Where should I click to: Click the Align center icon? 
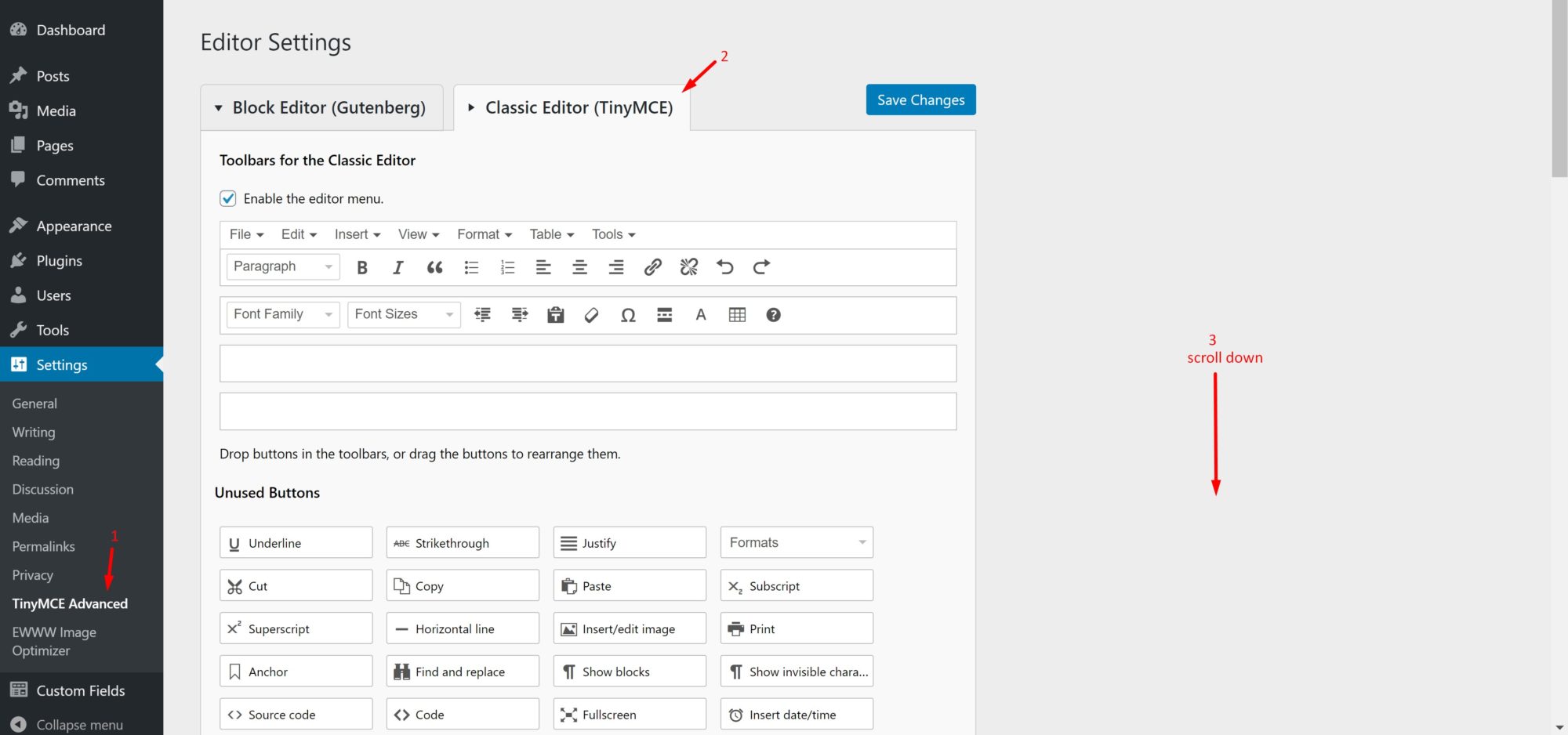[580, 267]
